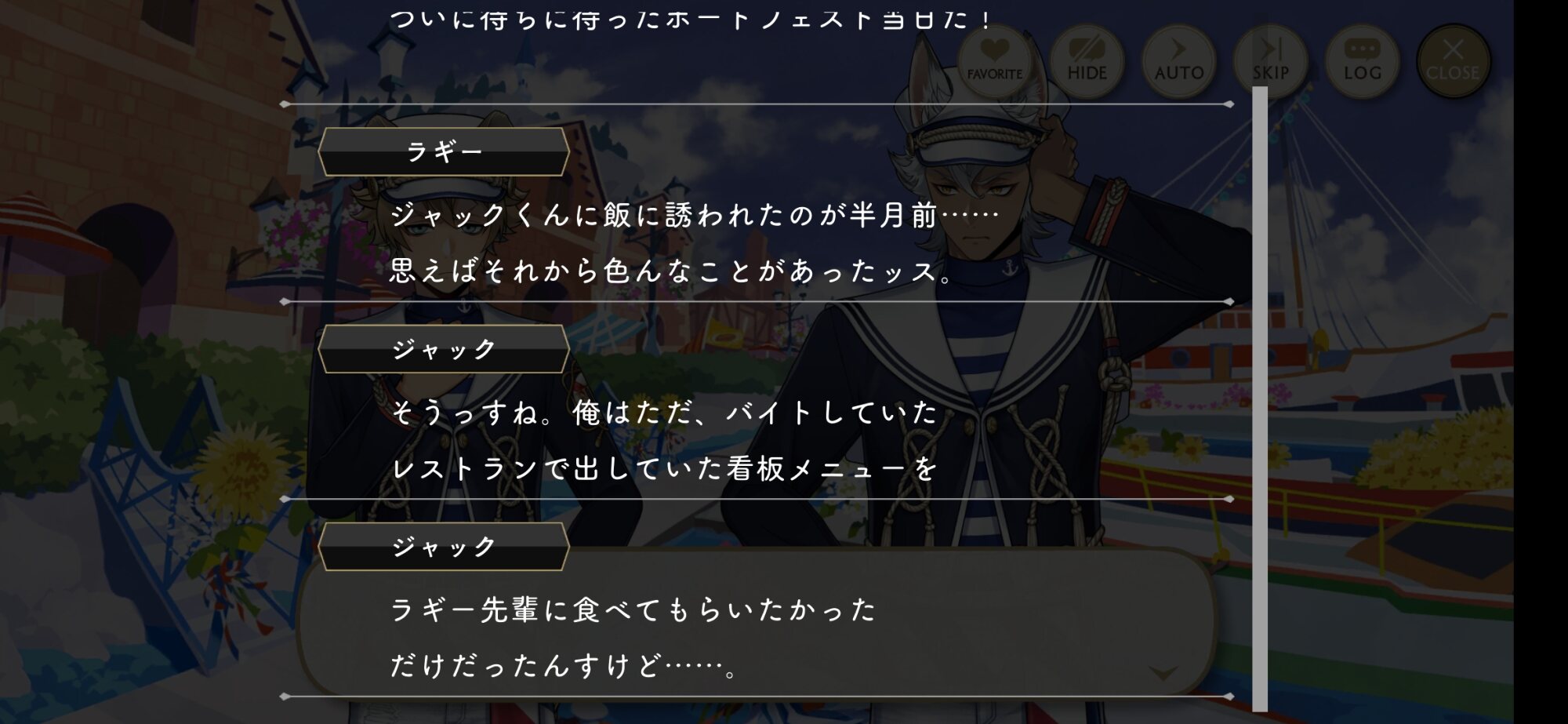Viewport: 1568px width, 724px height.
Task: Close the log with CLOSE button
Action: pos(1453,61)
